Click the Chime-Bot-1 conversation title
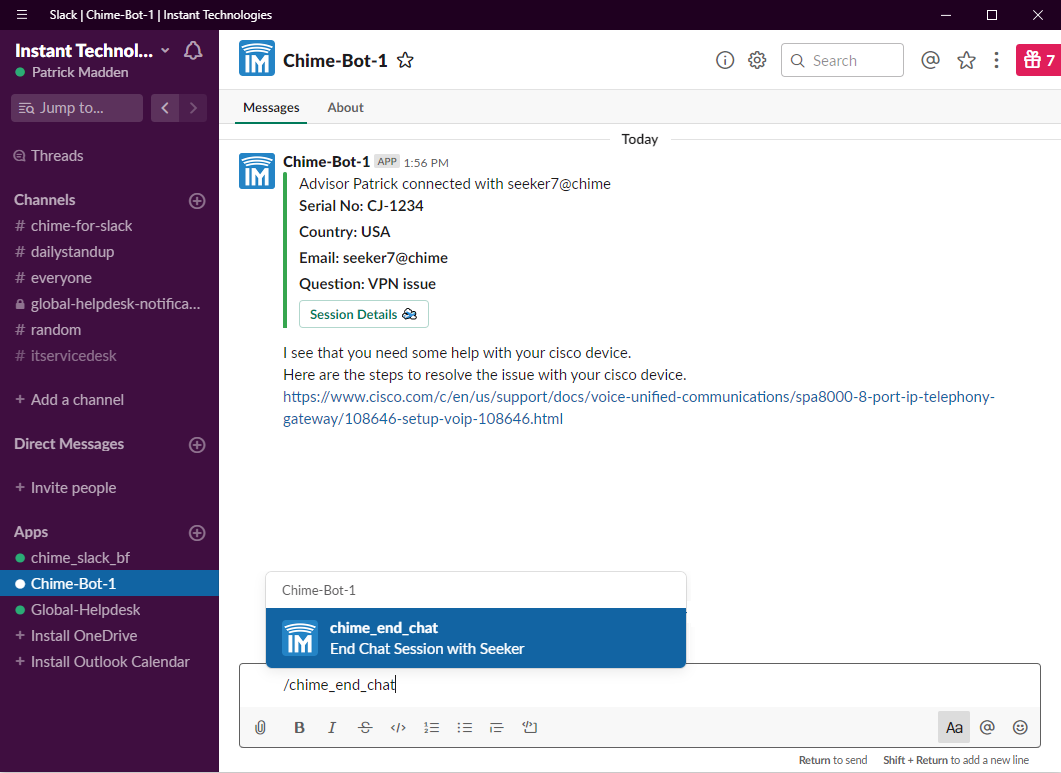Image resolution: width=1061 pixels, height=773 pixels. (335, 61)
